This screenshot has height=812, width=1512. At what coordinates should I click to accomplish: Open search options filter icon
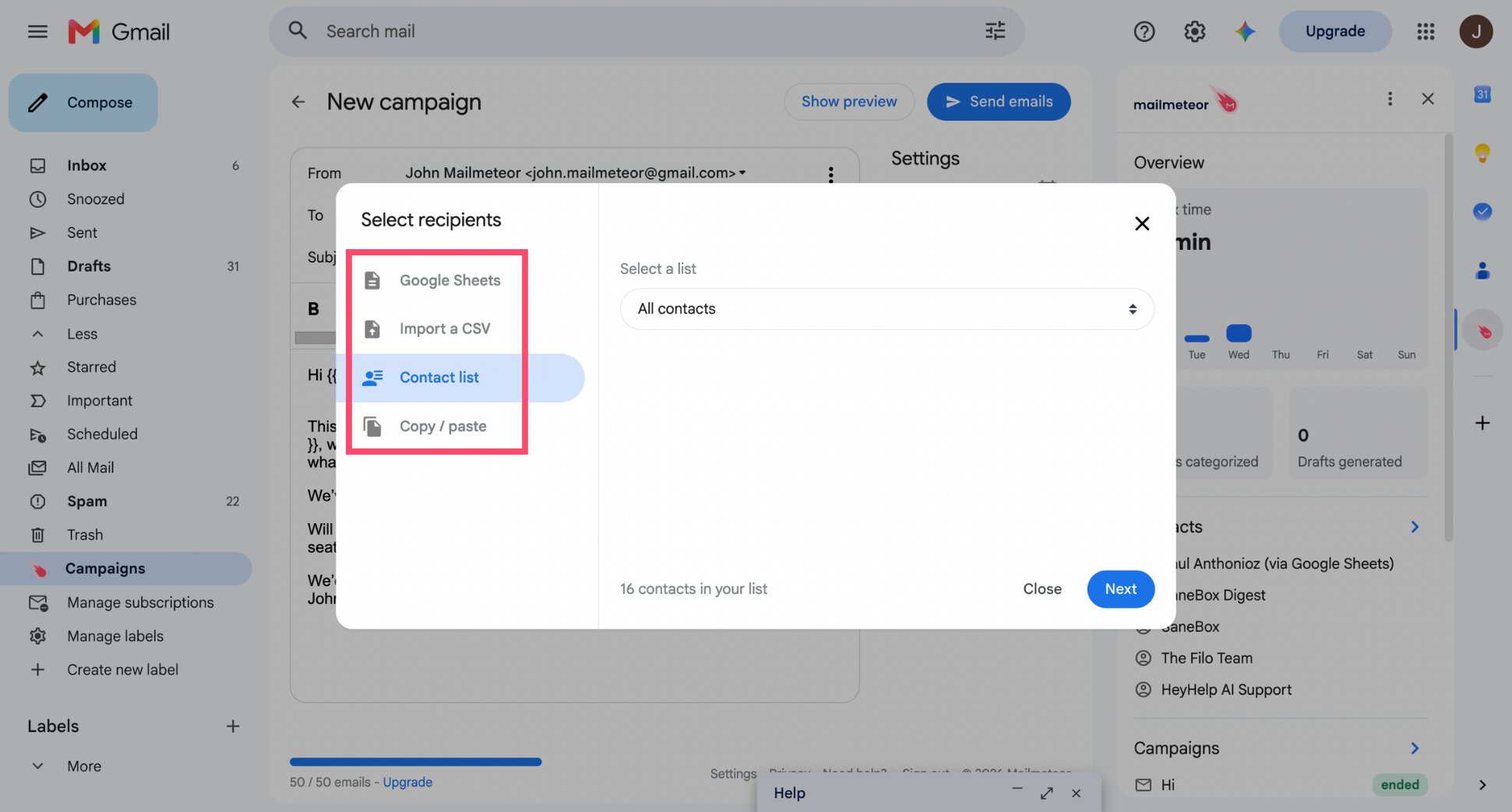995,31
